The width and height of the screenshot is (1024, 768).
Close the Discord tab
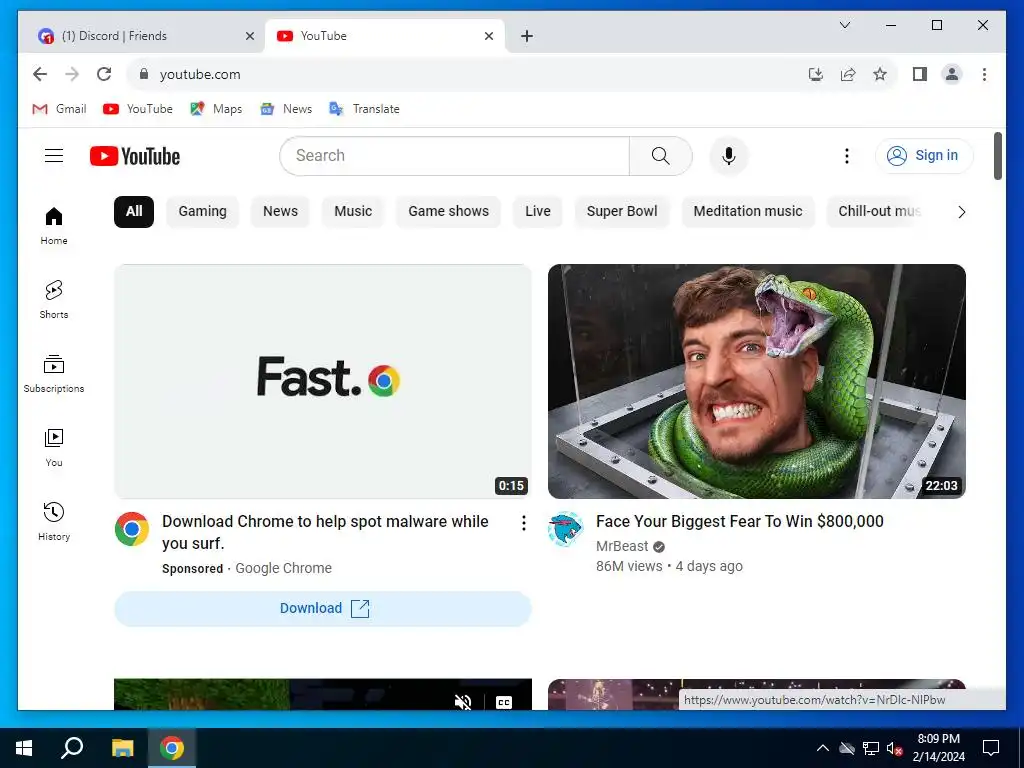point(249,37)
